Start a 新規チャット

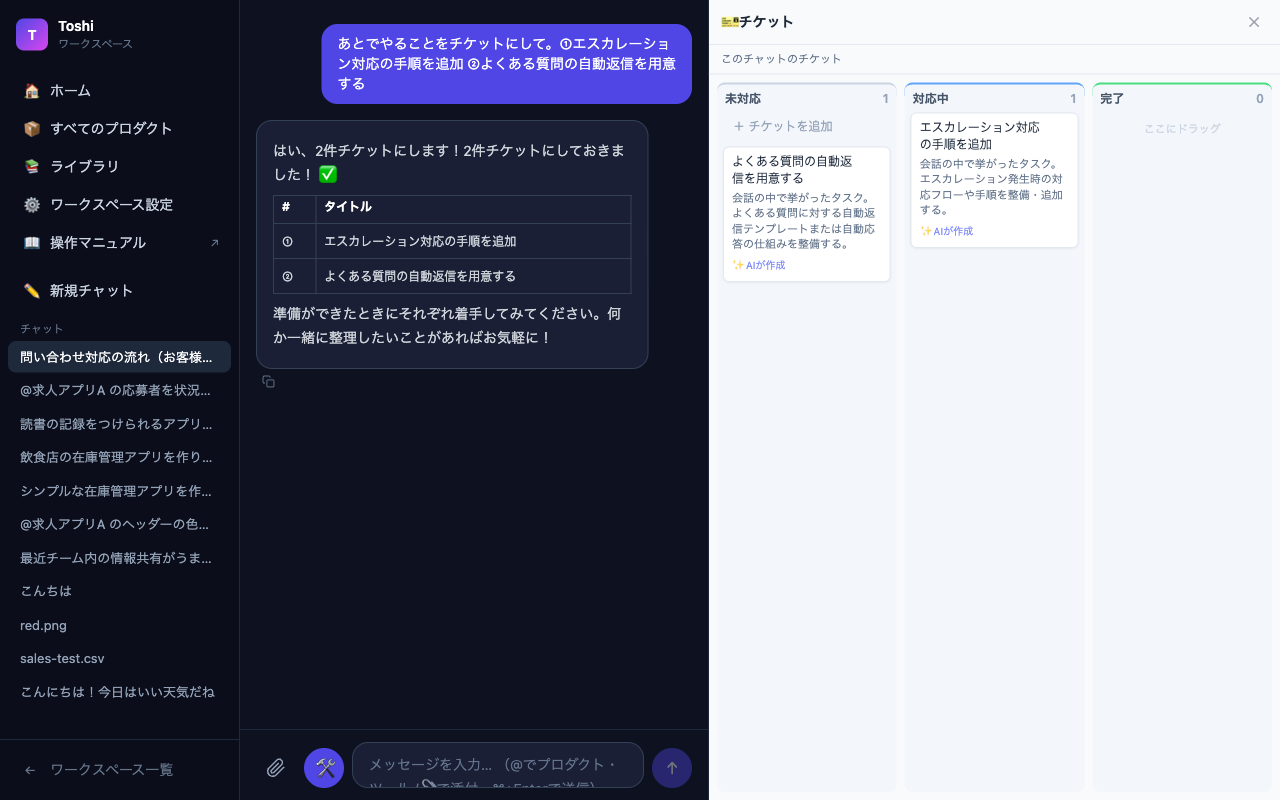120,290
